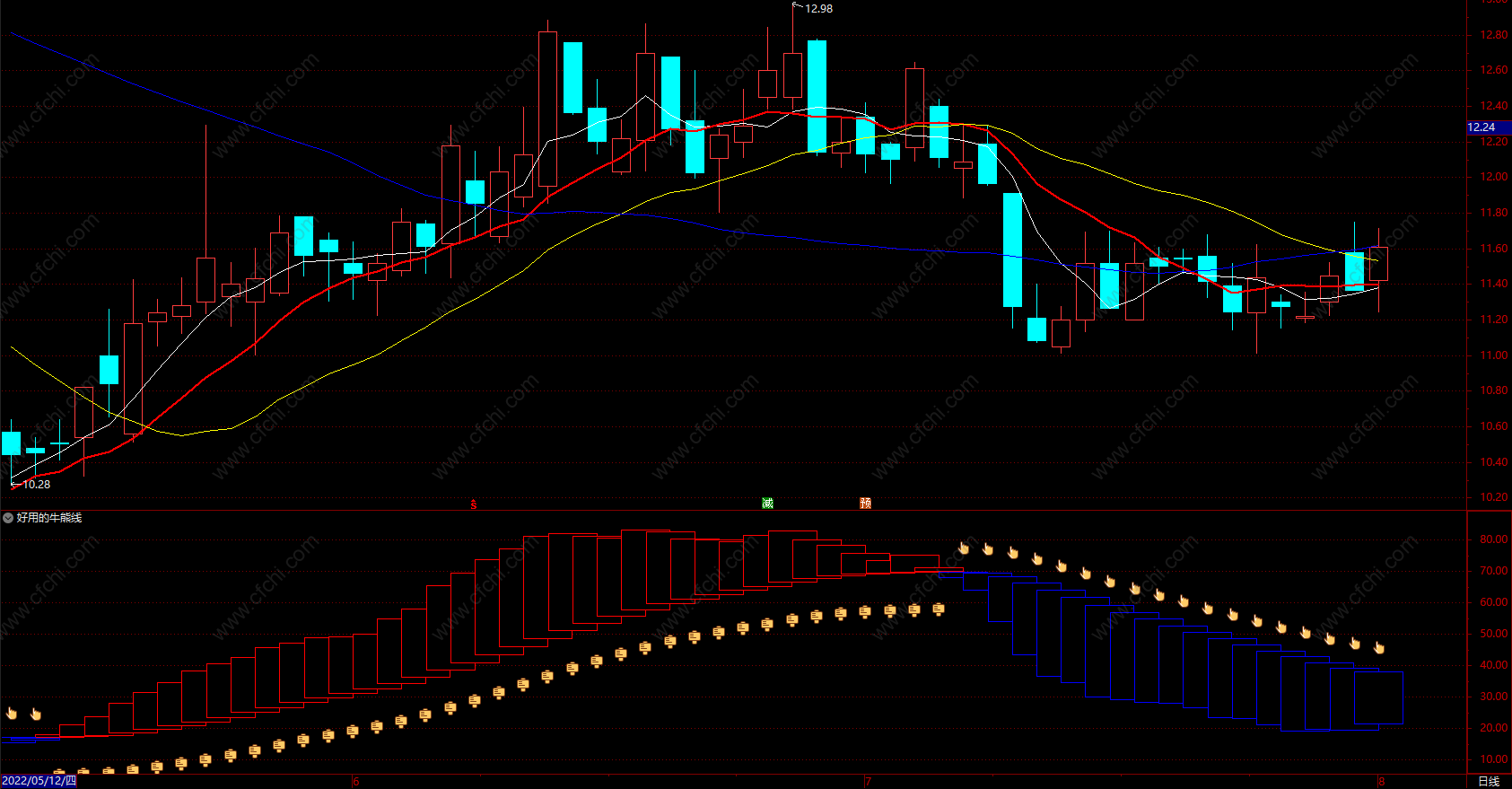Image resolution: width=1512 pixels, height=789 pixels.
Task: Click the 10.20 price axis label
Action: pos(1494,497)
